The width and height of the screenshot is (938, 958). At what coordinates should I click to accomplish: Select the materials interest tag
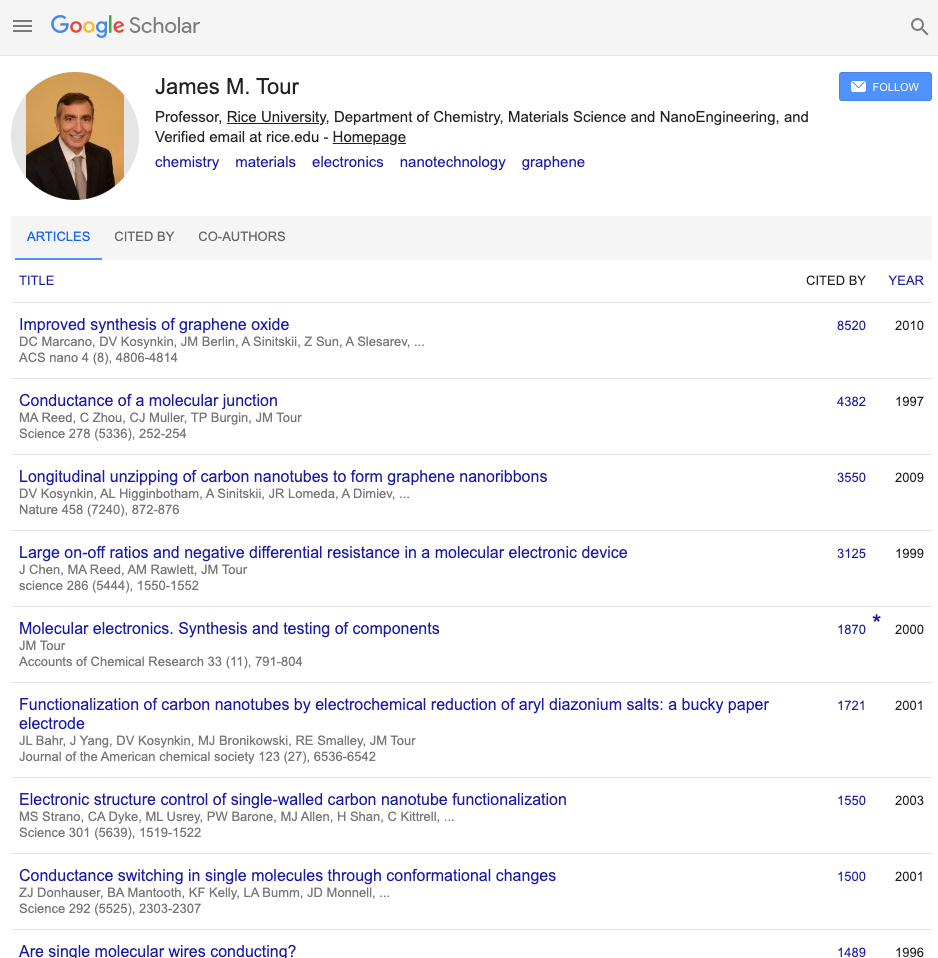coord(265,162)
